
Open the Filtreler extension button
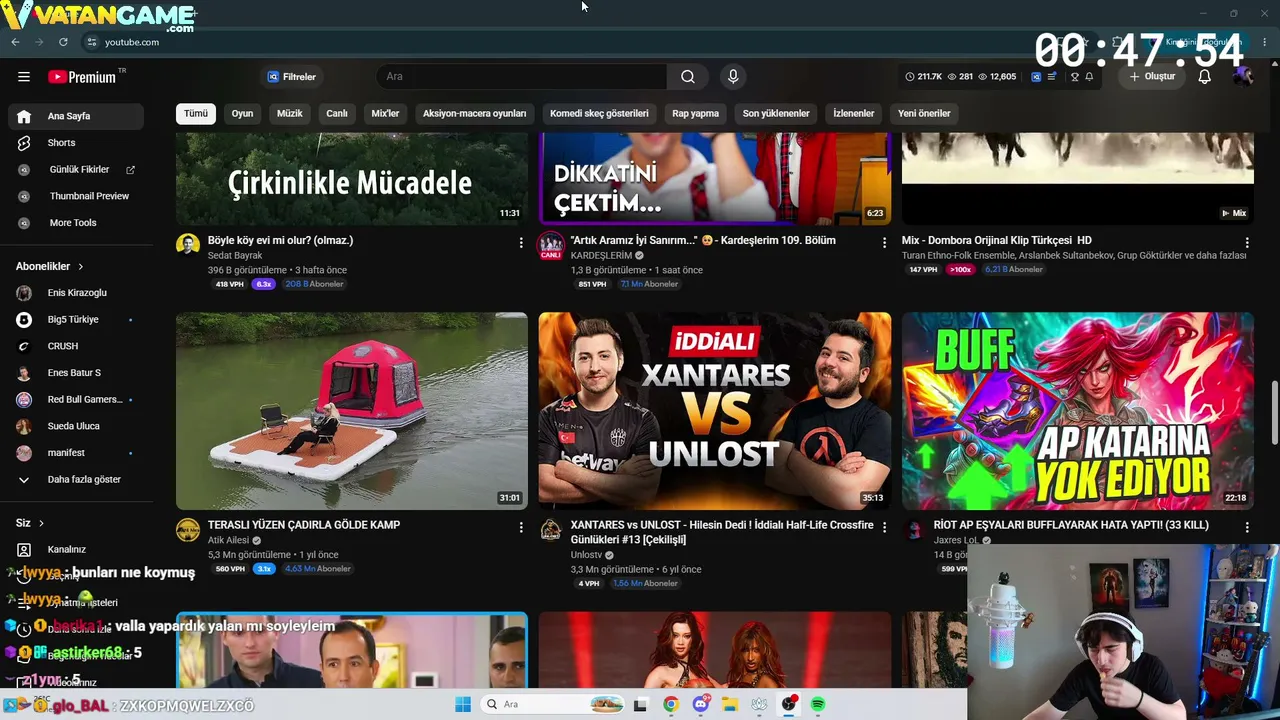(291, 76)
